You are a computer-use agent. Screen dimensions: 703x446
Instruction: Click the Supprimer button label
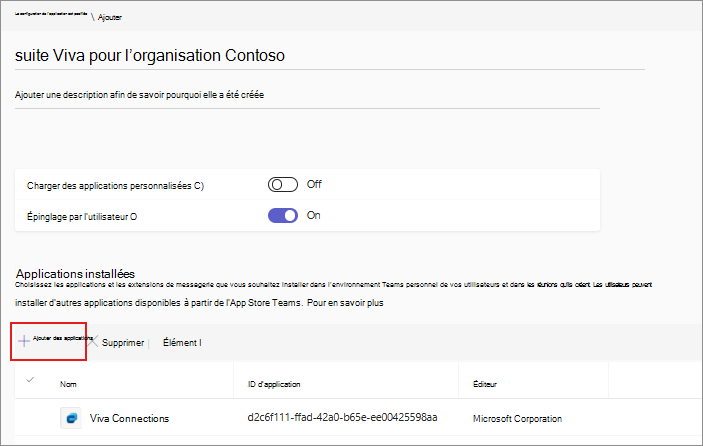123,343
